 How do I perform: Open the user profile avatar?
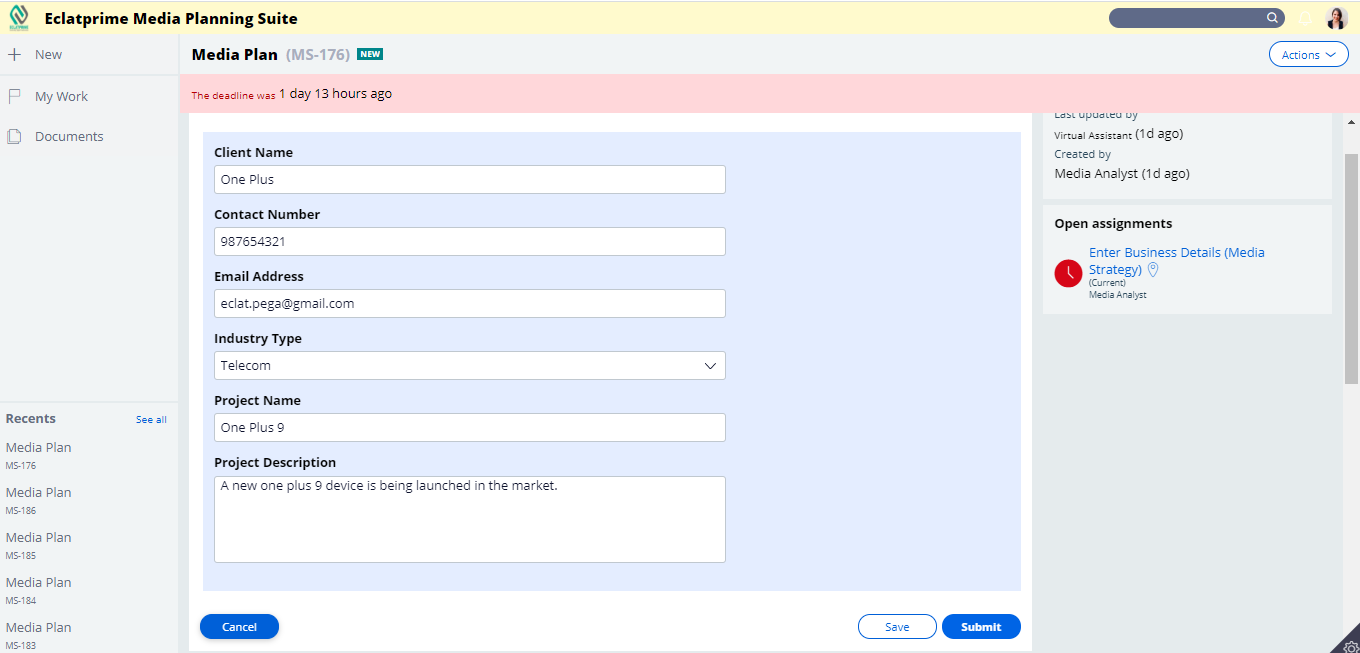tap(1337, 18)
